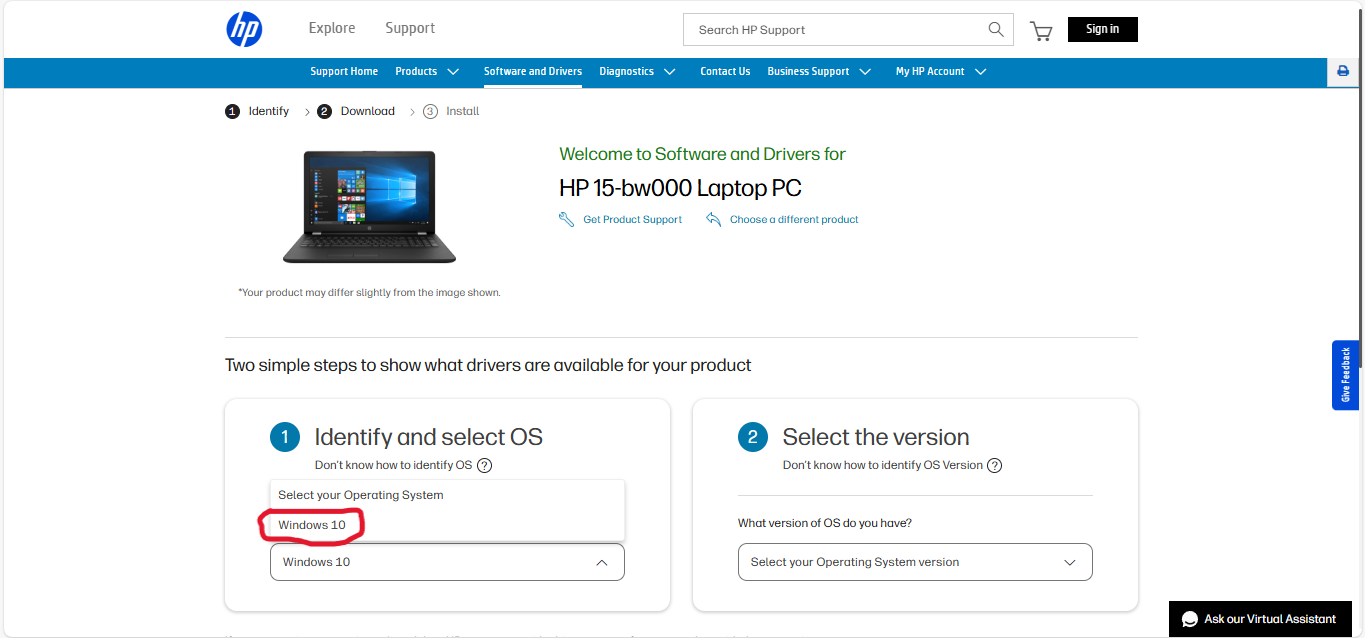
Task: Select the Software and Drivers tab
Action: pos(533,71)
